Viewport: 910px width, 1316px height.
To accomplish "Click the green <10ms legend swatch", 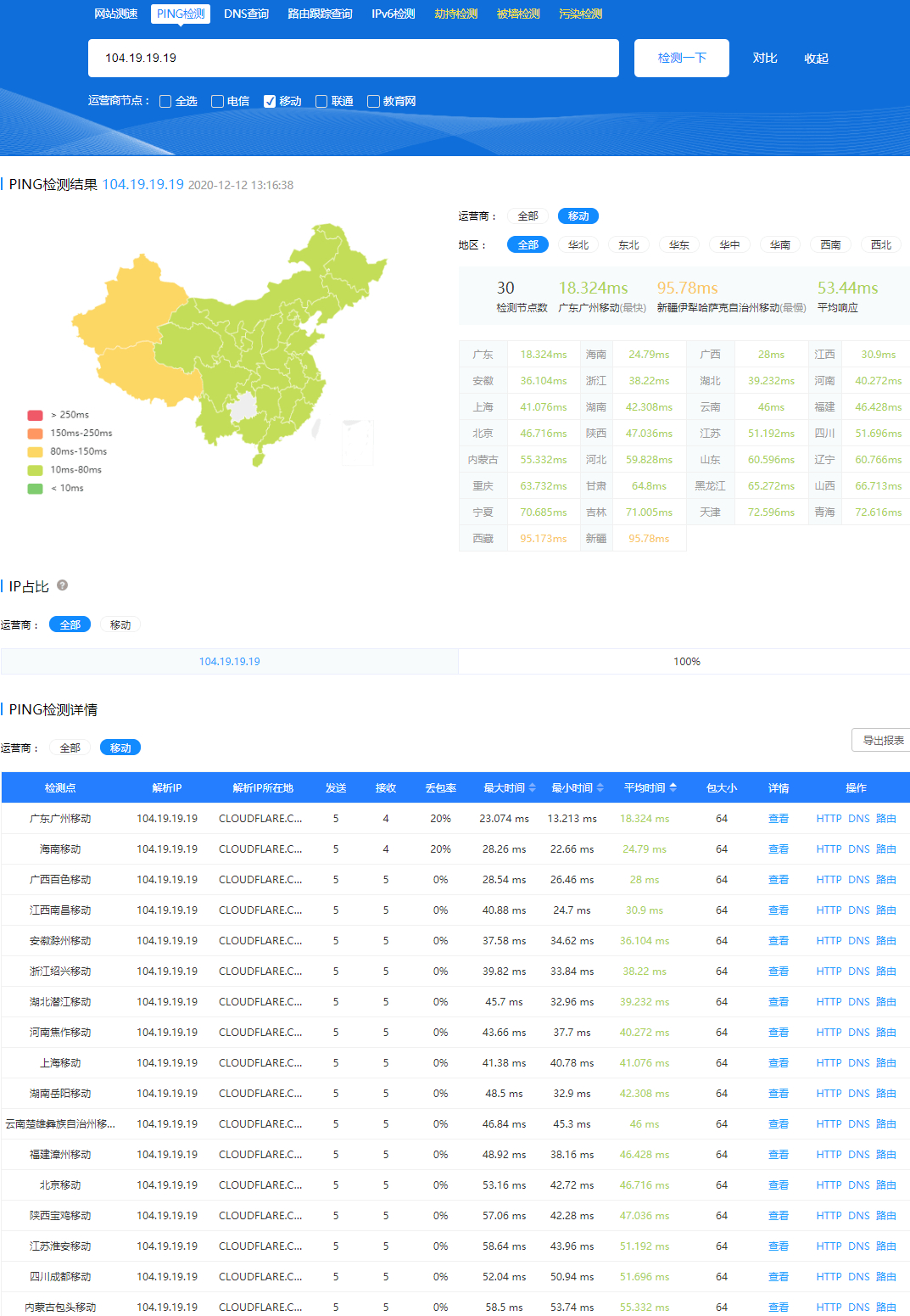I will (35, 489).
